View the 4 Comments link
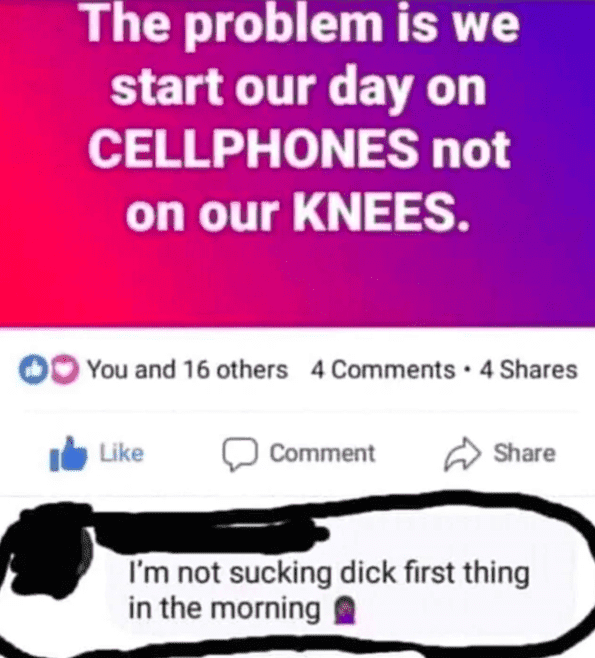 point(383,370)
